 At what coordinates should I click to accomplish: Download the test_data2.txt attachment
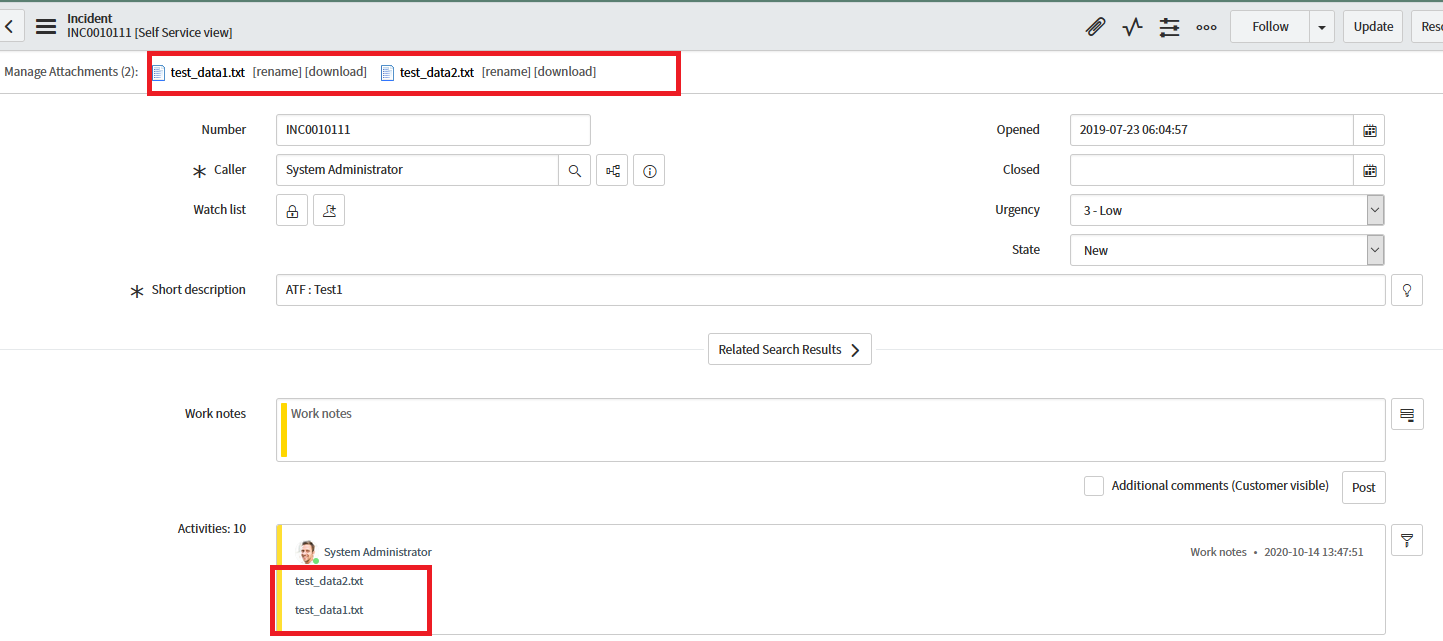565,71
